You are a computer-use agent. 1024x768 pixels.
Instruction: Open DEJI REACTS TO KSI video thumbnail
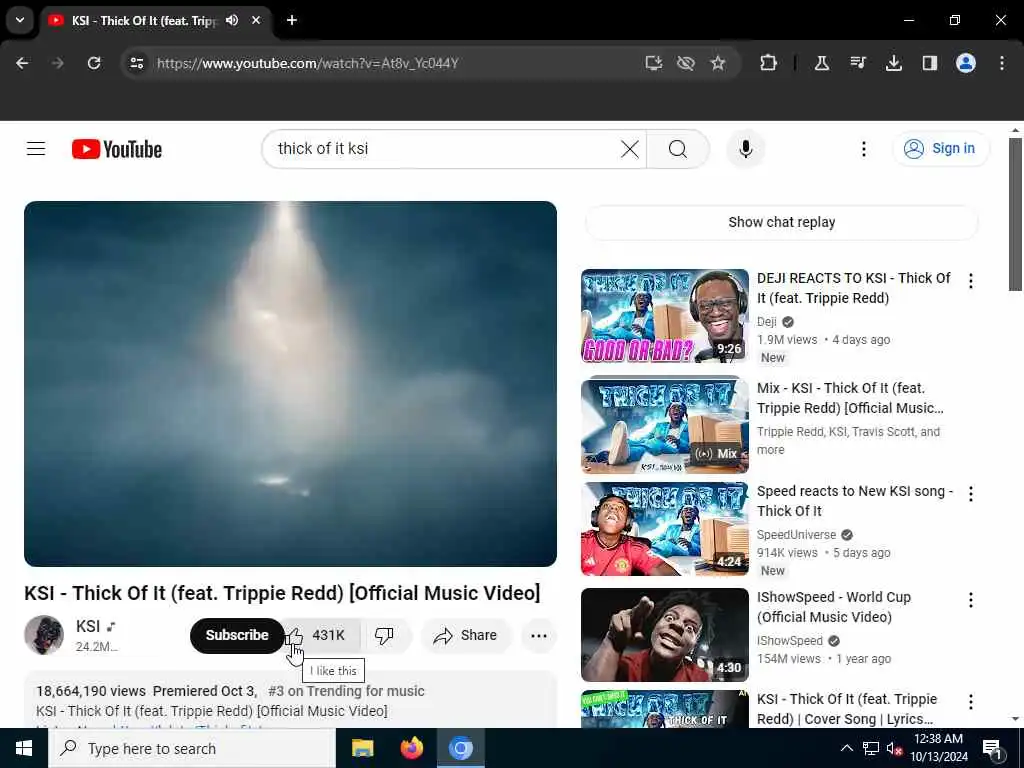[665, 315]
